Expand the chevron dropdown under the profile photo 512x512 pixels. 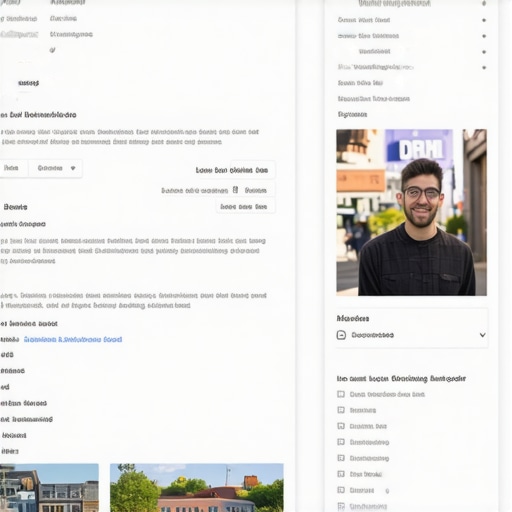click(482, 335)
